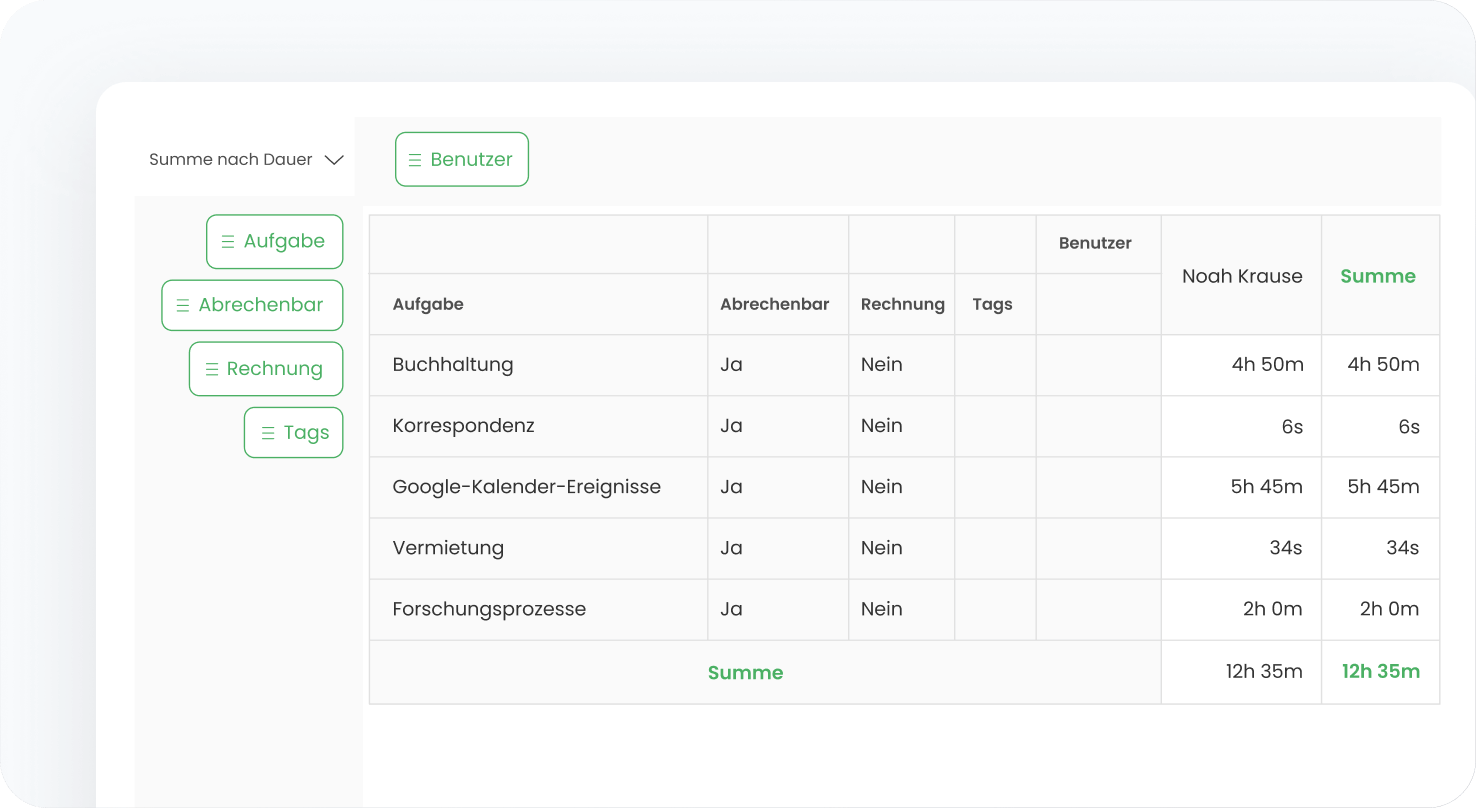Click the drag handle icon on Abrechenbar chip
Viewport: 1476px width, 808px height.
pos(183,306)
